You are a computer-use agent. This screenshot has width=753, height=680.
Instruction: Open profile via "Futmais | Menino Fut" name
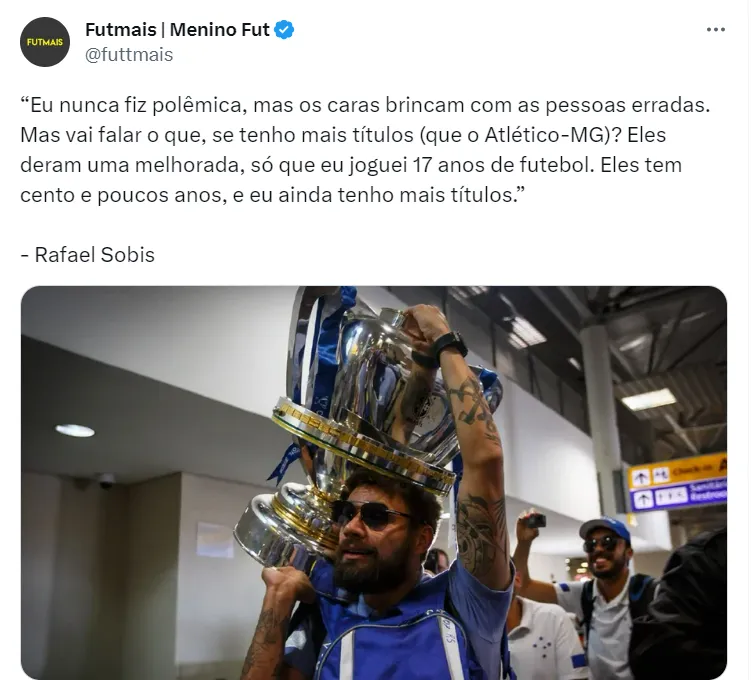177,30
